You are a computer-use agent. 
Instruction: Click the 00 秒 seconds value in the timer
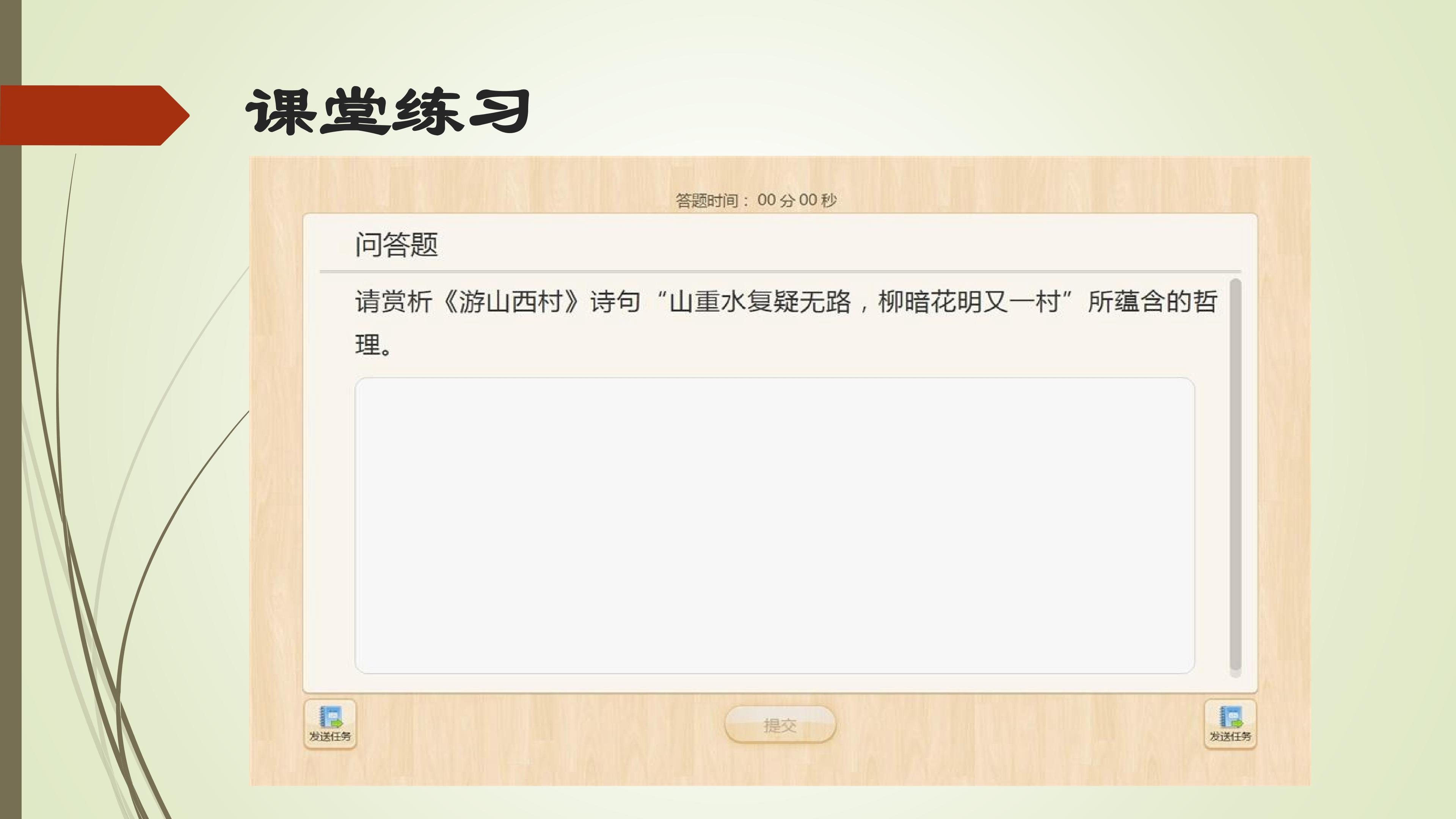coord(817,200)
